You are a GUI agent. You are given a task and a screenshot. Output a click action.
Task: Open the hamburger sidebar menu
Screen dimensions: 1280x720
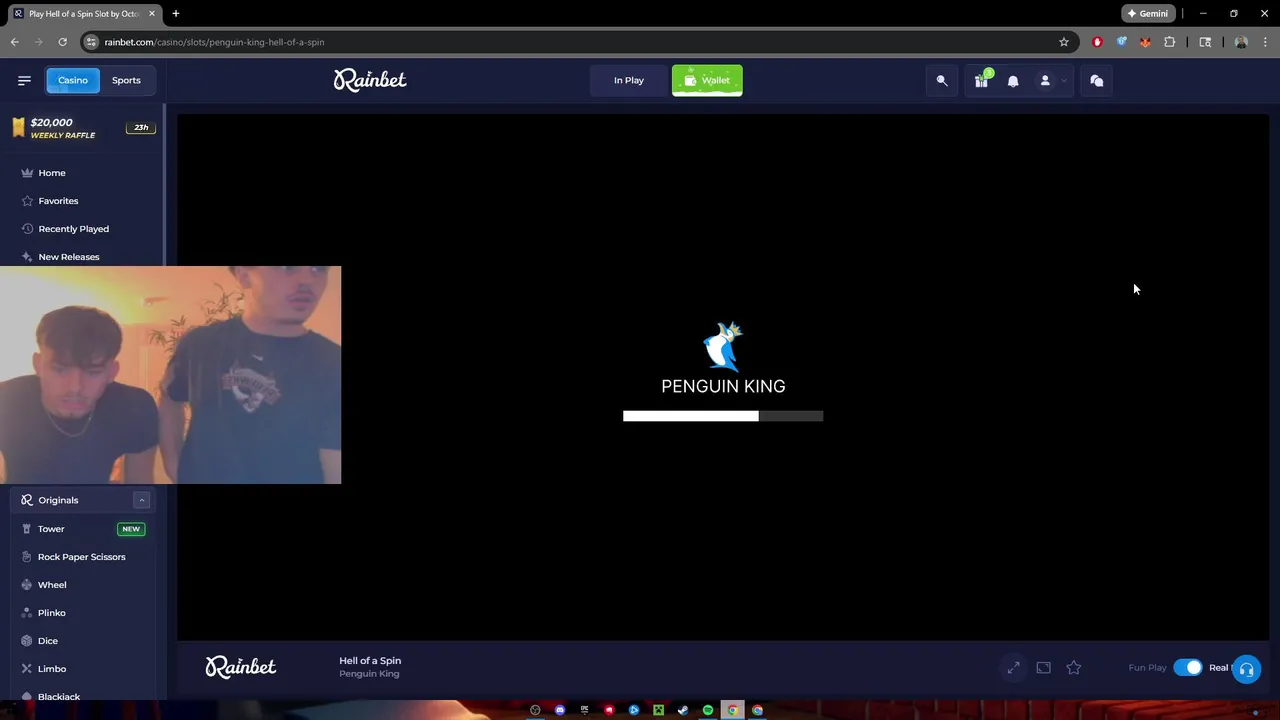(x=24, y=80)
